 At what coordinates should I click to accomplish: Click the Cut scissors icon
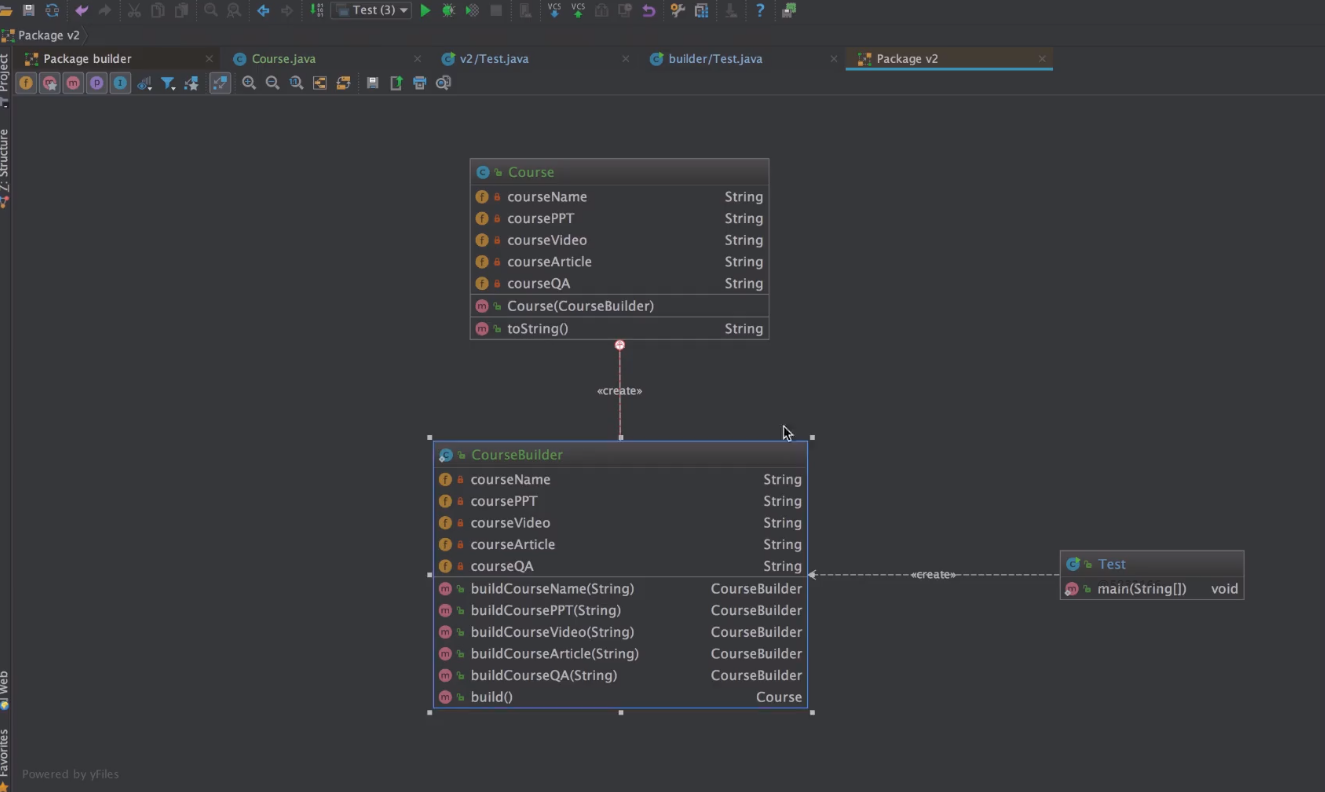pyautogui.click(x=134, y=10)
